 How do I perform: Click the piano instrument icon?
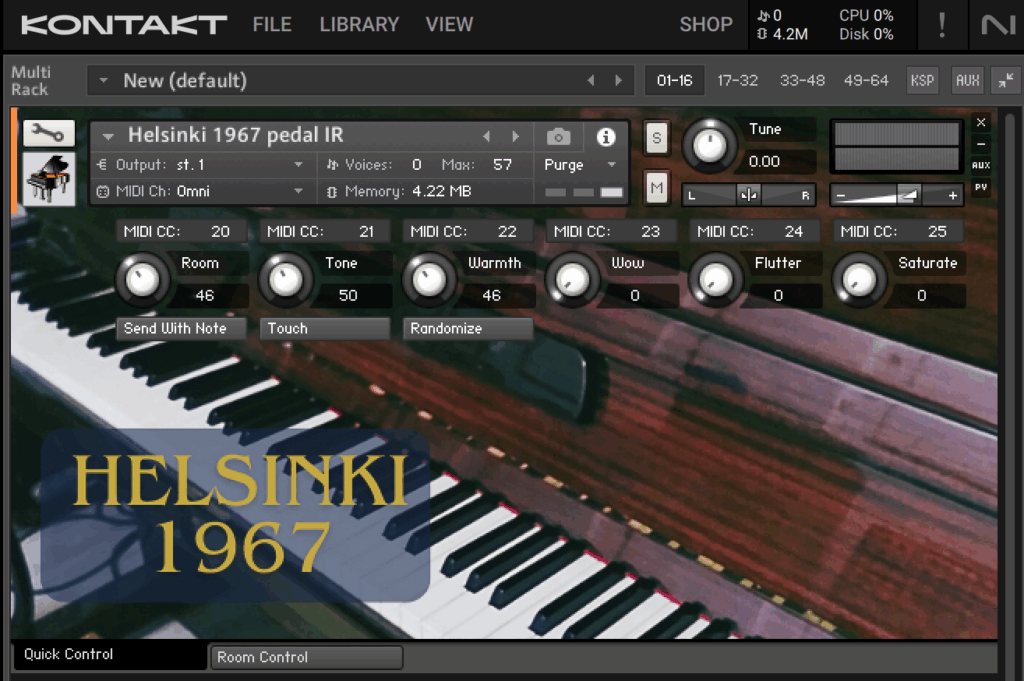(48, 179)
